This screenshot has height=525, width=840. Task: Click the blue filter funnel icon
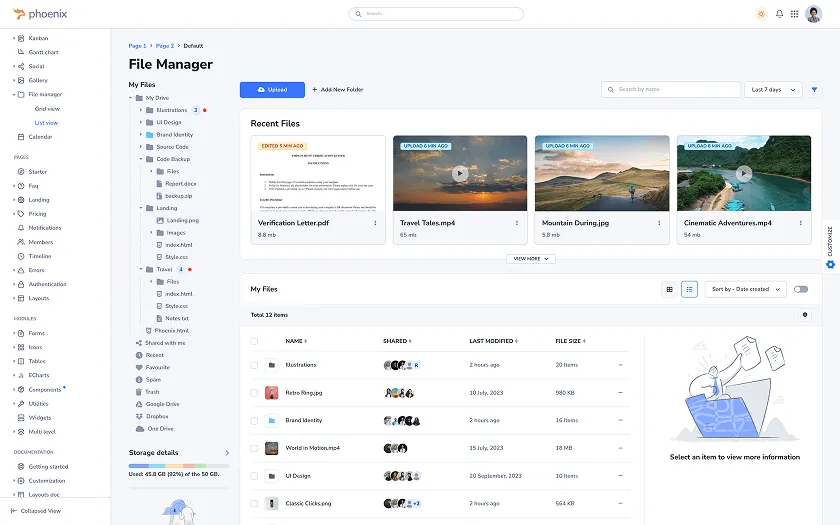(x=814, y=89)
